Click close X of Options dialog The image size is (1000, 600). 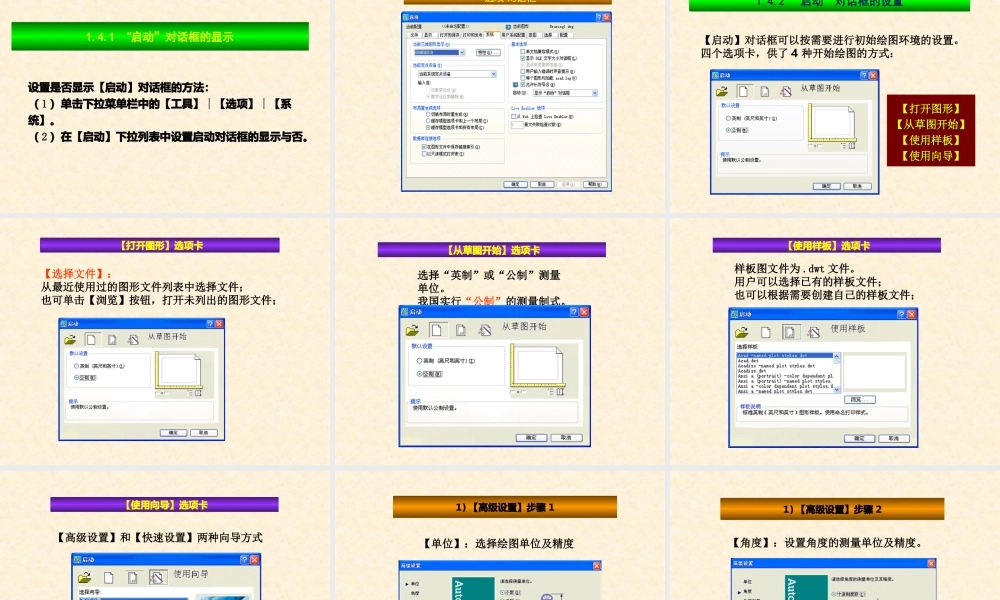coord(607,17)
